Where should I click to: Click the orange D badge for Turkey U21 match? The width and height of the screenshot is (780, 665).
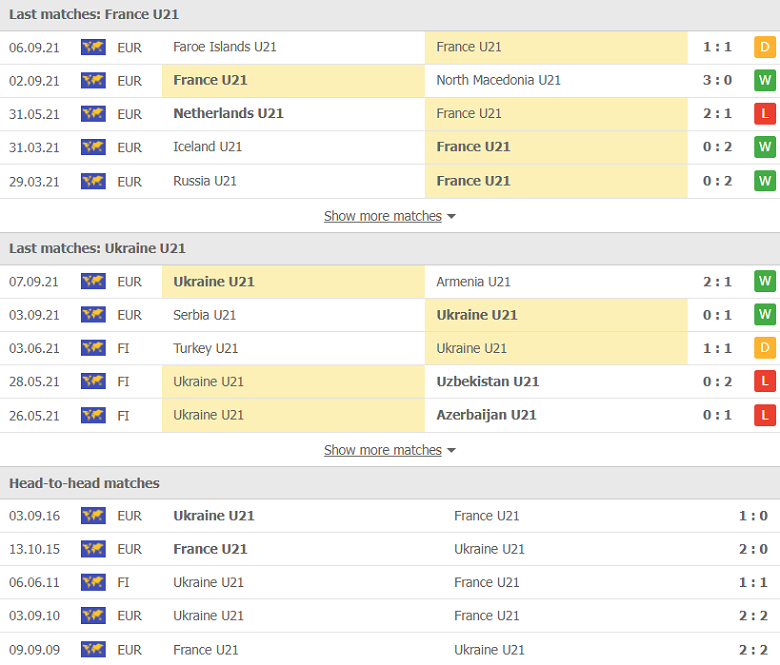point(765,348)
